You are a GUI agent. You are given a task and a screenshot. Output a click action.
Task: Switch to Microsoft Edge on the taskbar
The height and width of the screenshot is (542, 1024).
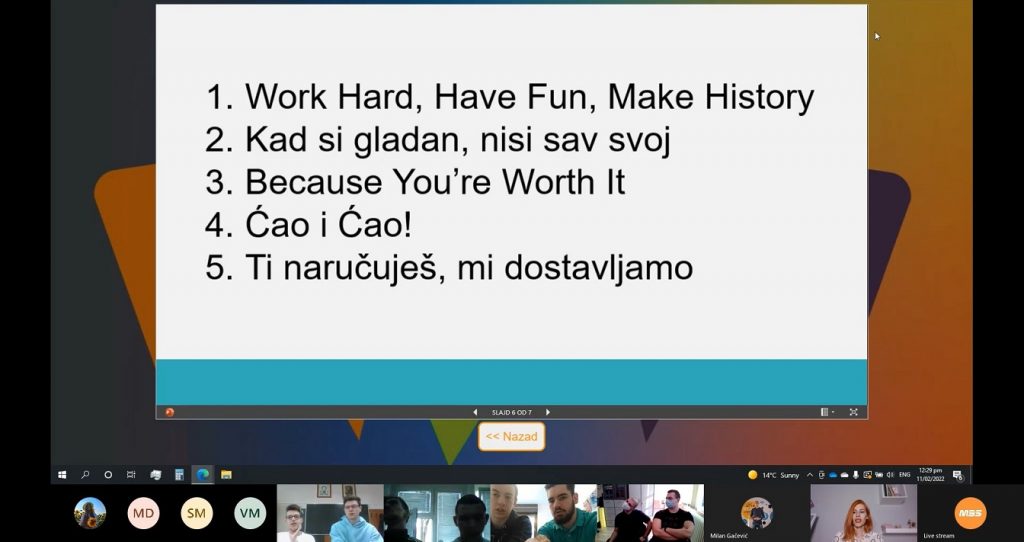(x=203, y=475)
